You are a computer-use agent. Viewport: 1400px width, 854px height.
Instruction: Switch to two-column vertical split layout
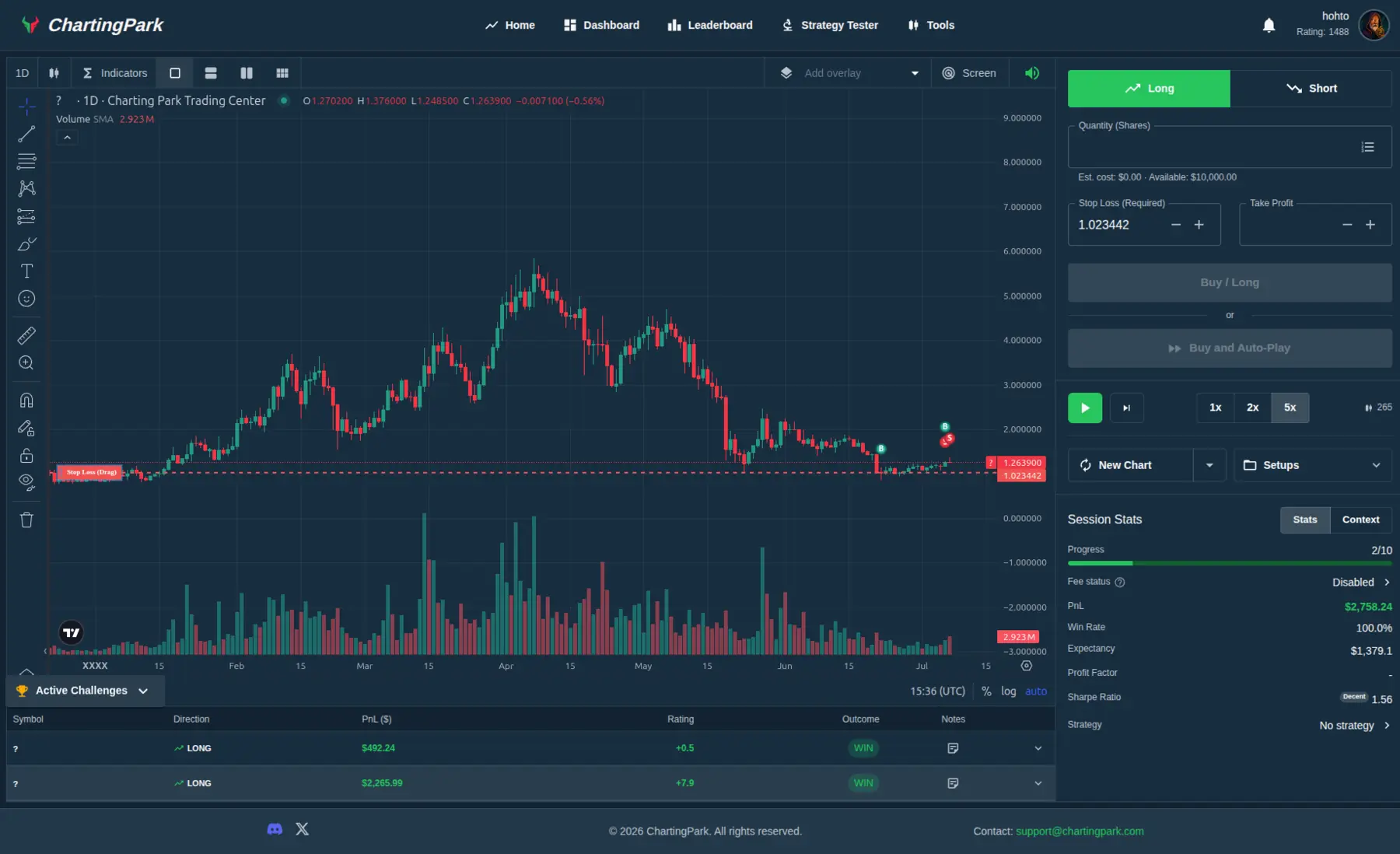(247, 73)
